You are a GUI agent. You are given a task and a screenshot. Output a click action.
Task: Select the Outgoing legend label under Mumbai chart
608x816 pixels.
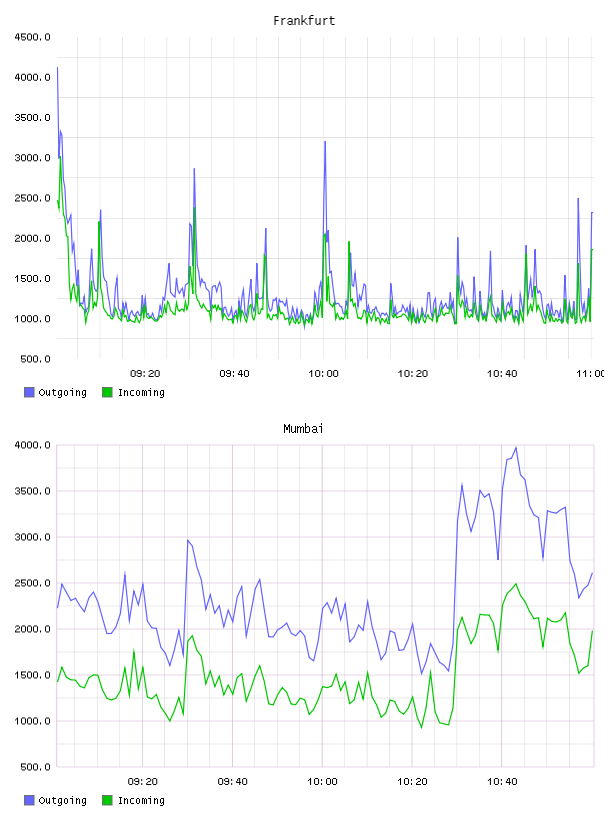[62, 801]
